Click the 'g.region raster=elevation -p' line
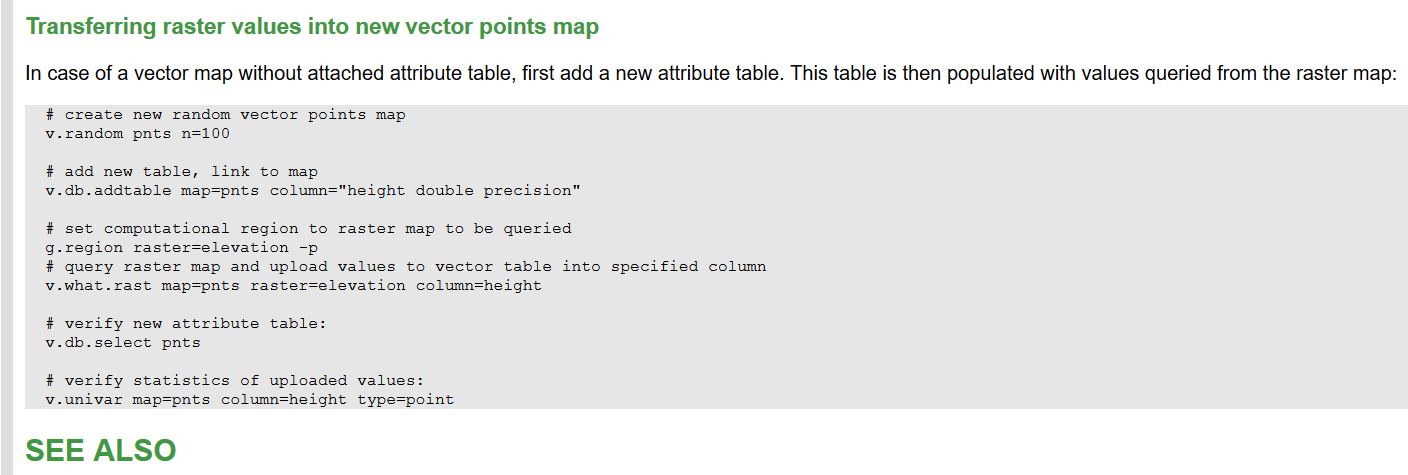 point(182,248)
